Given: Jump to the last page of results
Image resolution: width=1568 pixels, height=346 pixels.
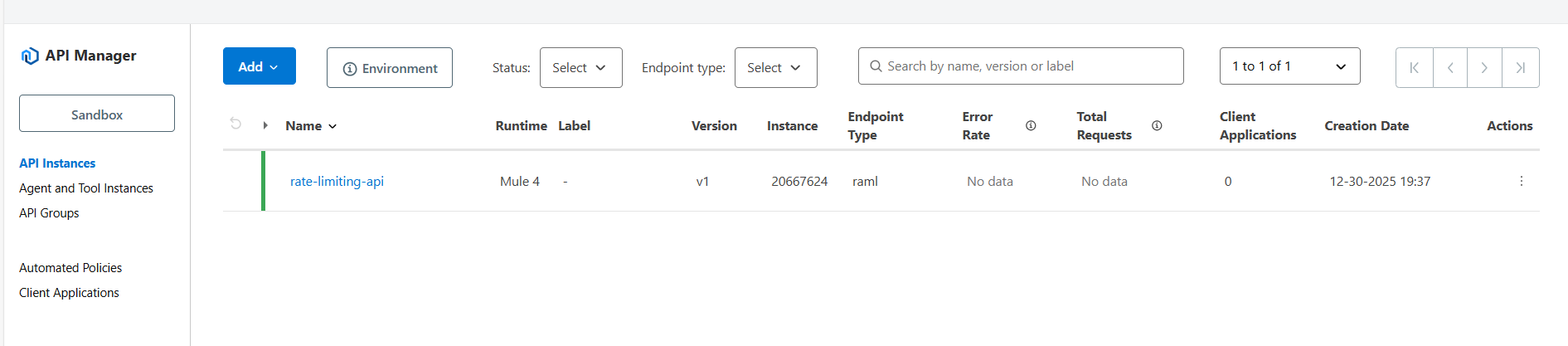Looking at the screenshot, I should pos(1521,68).
